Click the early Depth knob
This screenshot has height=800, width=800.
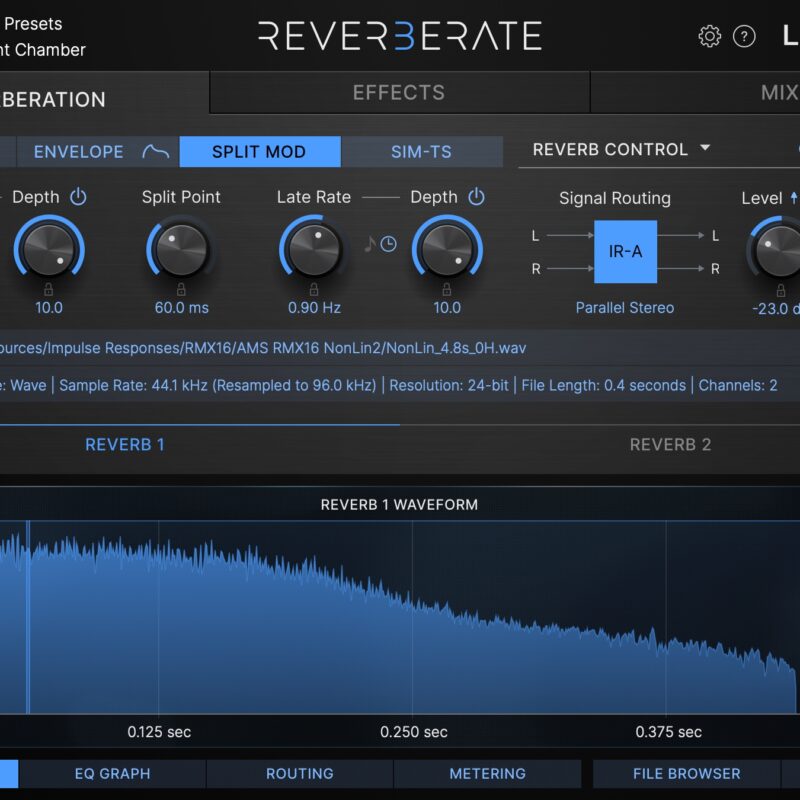click(49, 250)
